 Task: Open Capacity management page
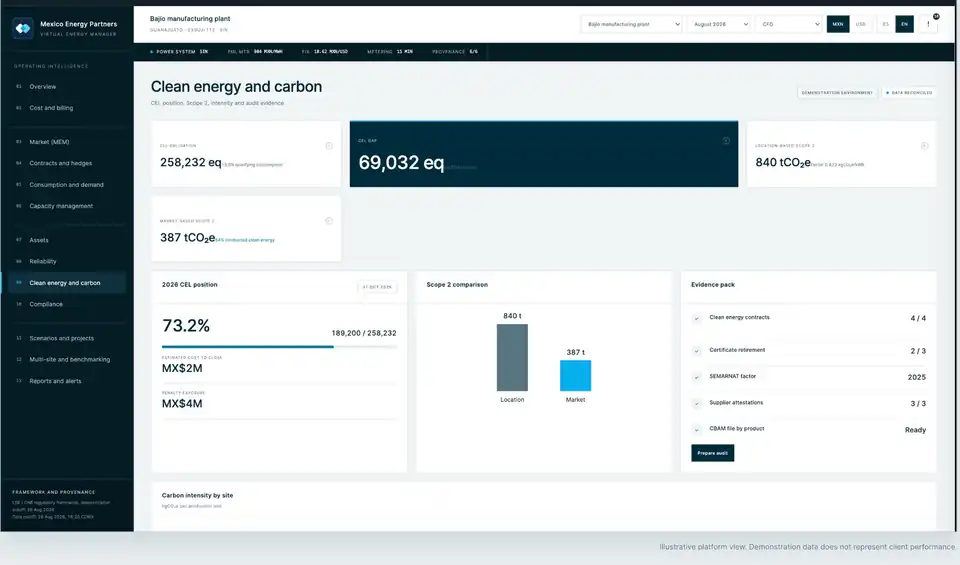67,206
